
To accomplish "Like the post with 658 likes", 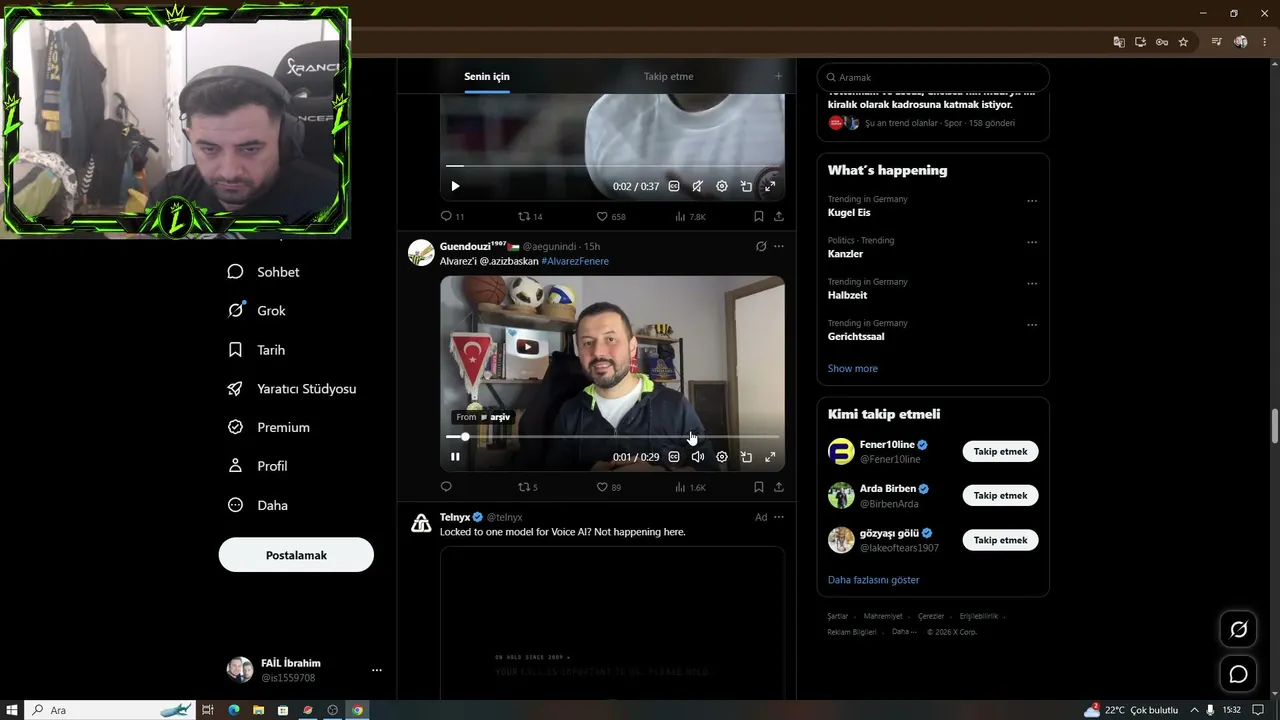I will (x=611, y=216).
